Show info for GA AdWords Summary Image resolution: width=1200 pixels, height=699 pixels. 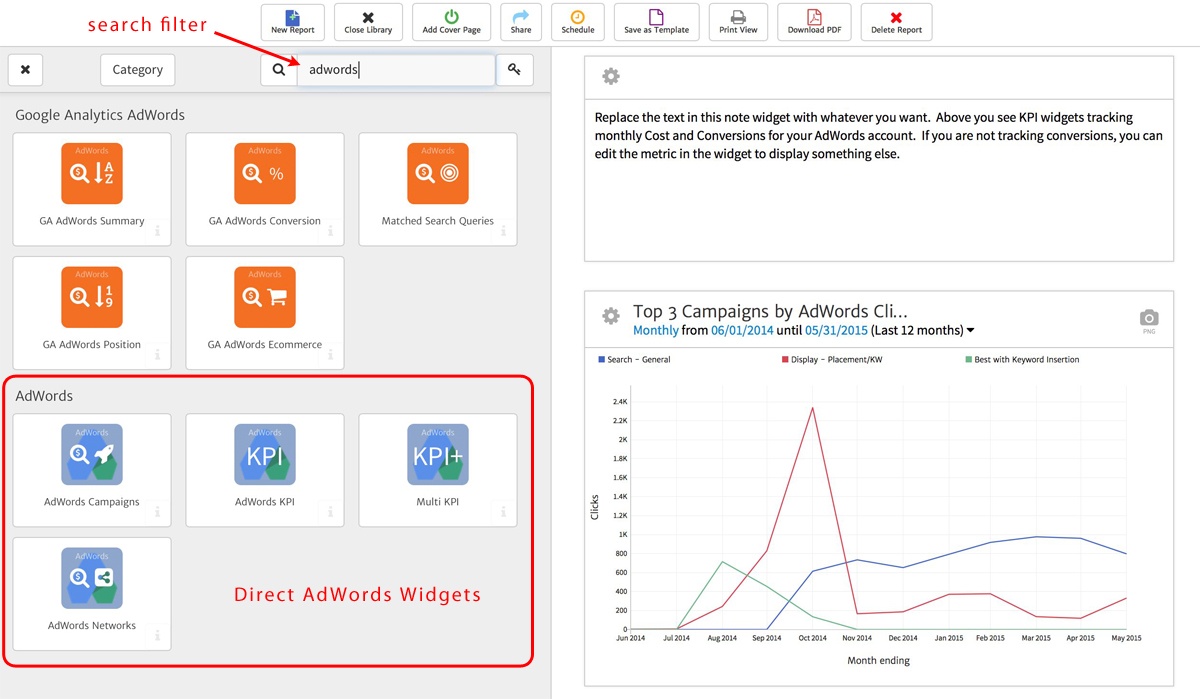pyautogui.click(x=157, y=231)
